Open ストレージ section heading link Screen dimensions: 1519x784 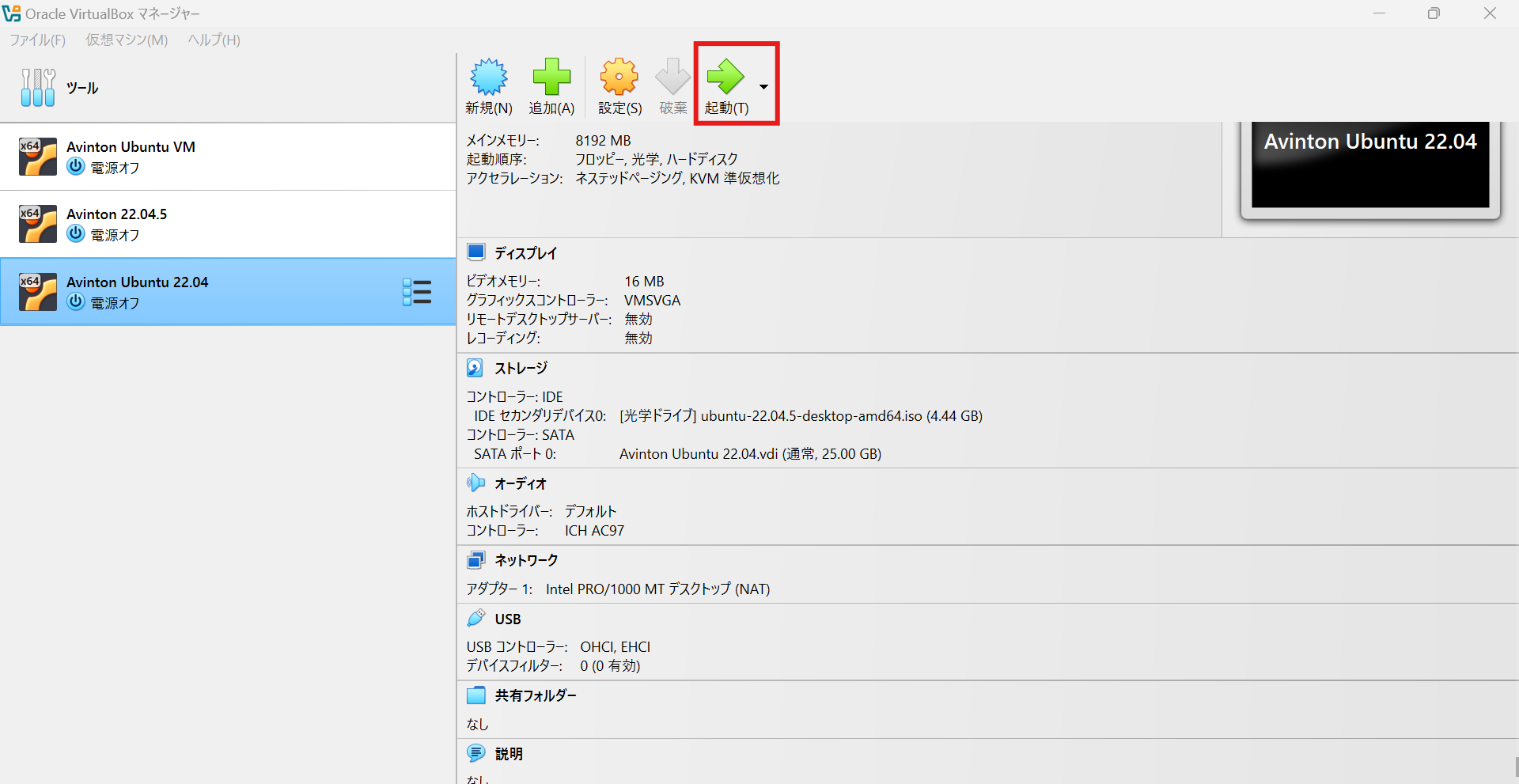[x=521, y=369]
